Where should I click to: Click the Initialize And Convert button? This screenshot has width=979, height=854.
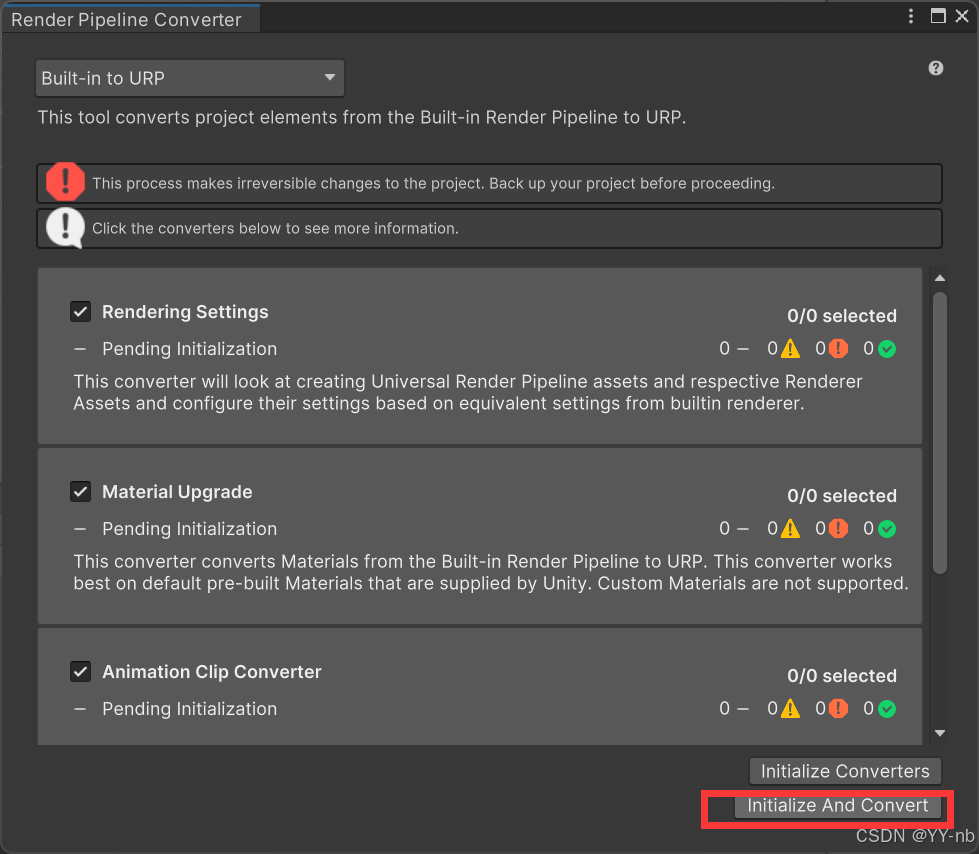837,805
